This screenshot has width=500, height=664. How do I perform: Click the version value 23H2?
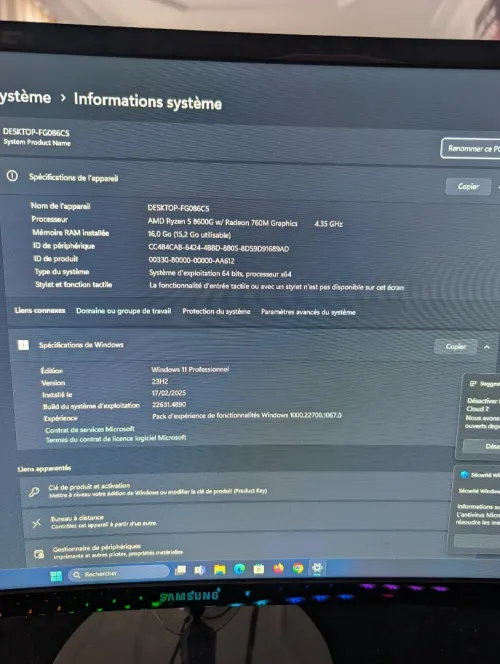tap(160, 381)
